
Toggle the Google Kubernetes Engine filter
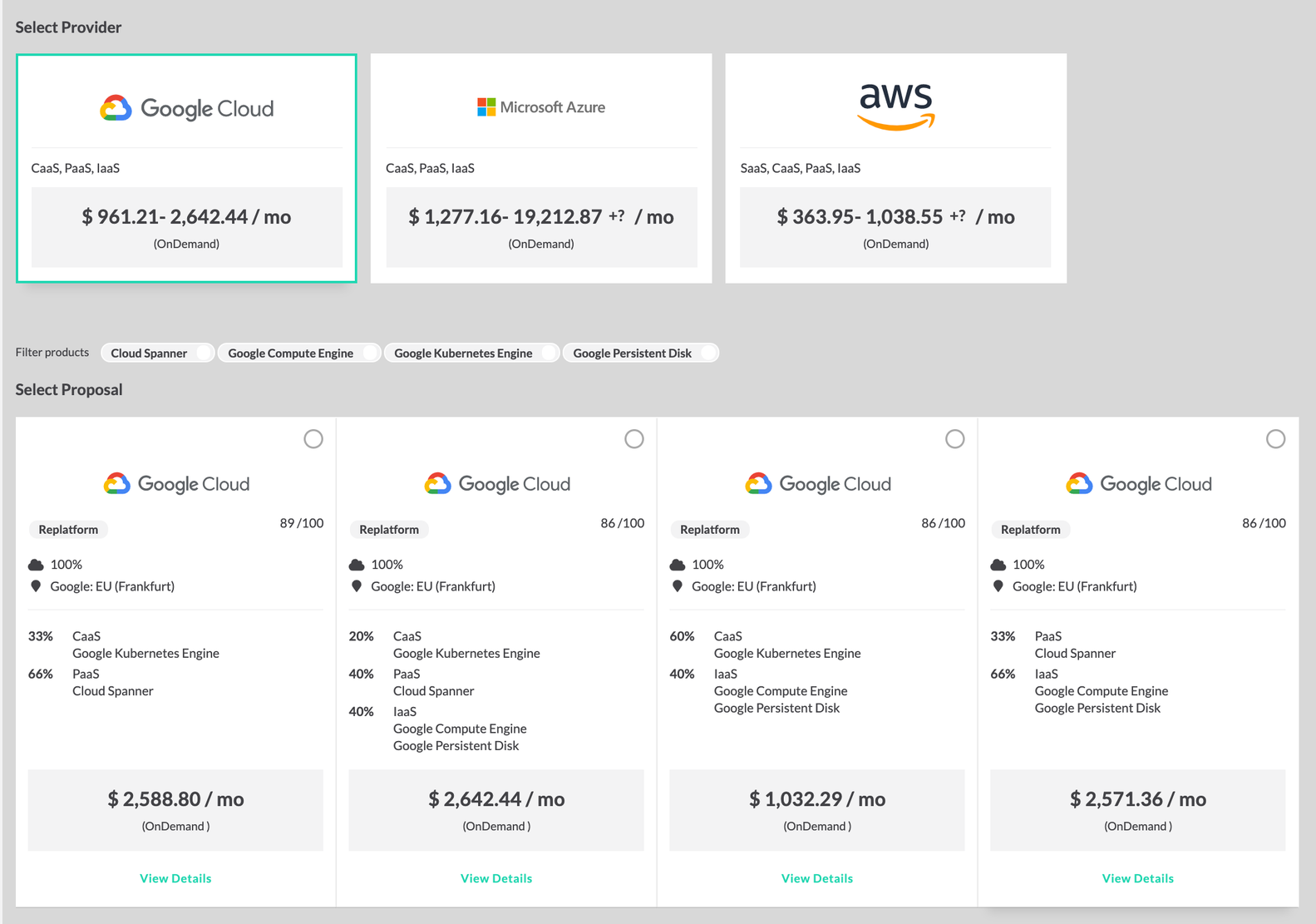tap(471, 353)
